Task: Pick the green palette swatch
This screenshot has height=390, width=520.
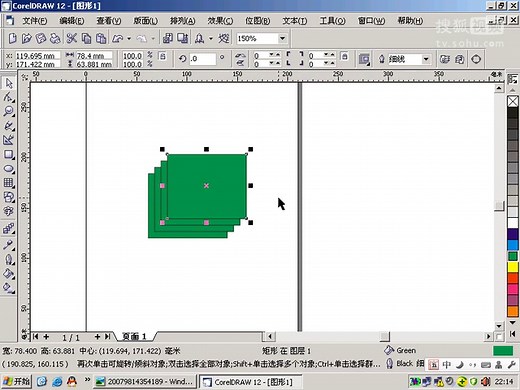Action: coord(513,256)
